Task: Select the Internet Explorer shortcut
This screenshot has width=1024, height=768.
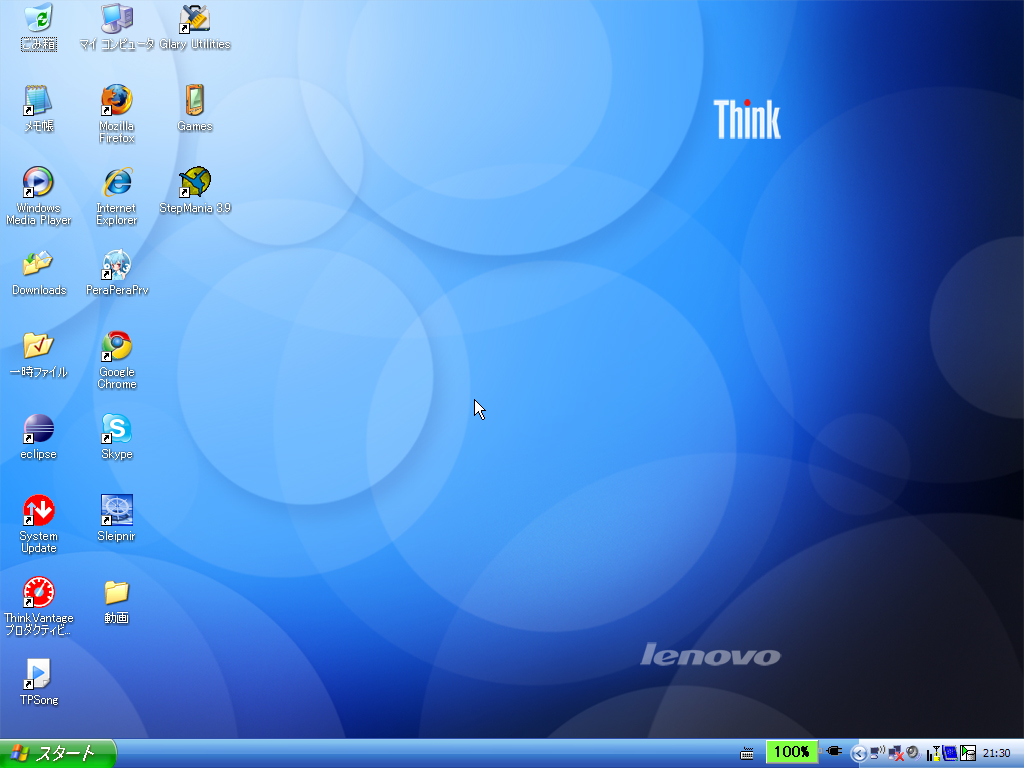Action: point(117,196)
